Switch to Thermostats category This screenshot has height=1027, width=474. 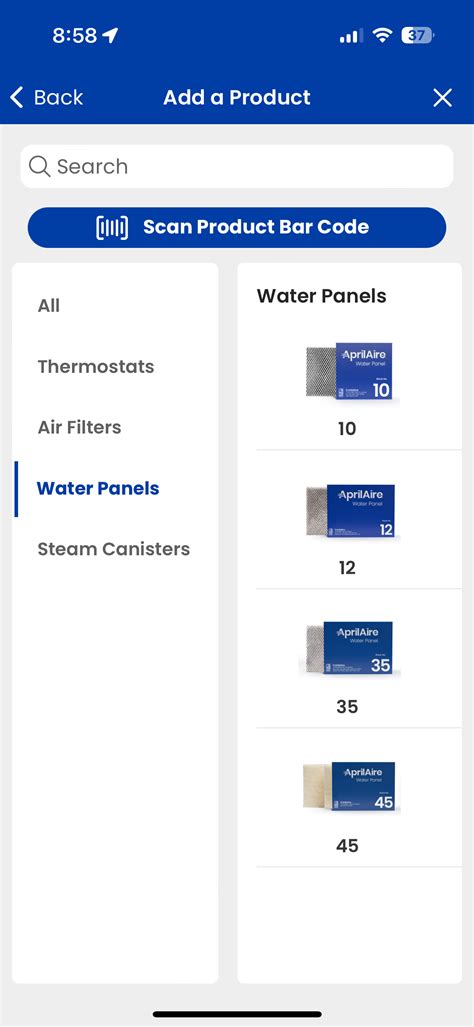click(x=96, y=367)
